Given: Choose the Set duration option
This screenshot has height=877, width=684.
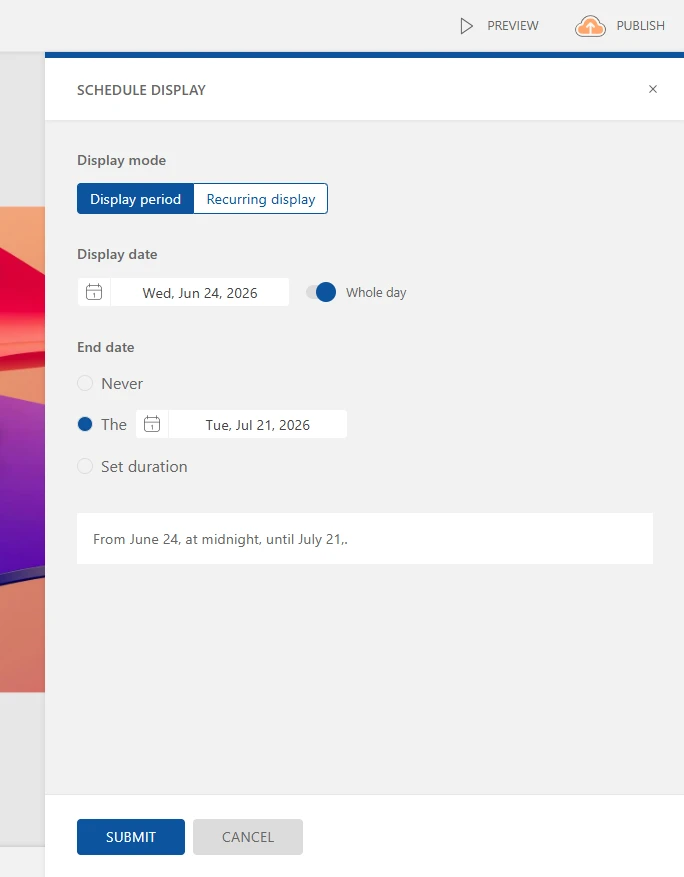Looking at the screenshot, I should tap(85, 466).
